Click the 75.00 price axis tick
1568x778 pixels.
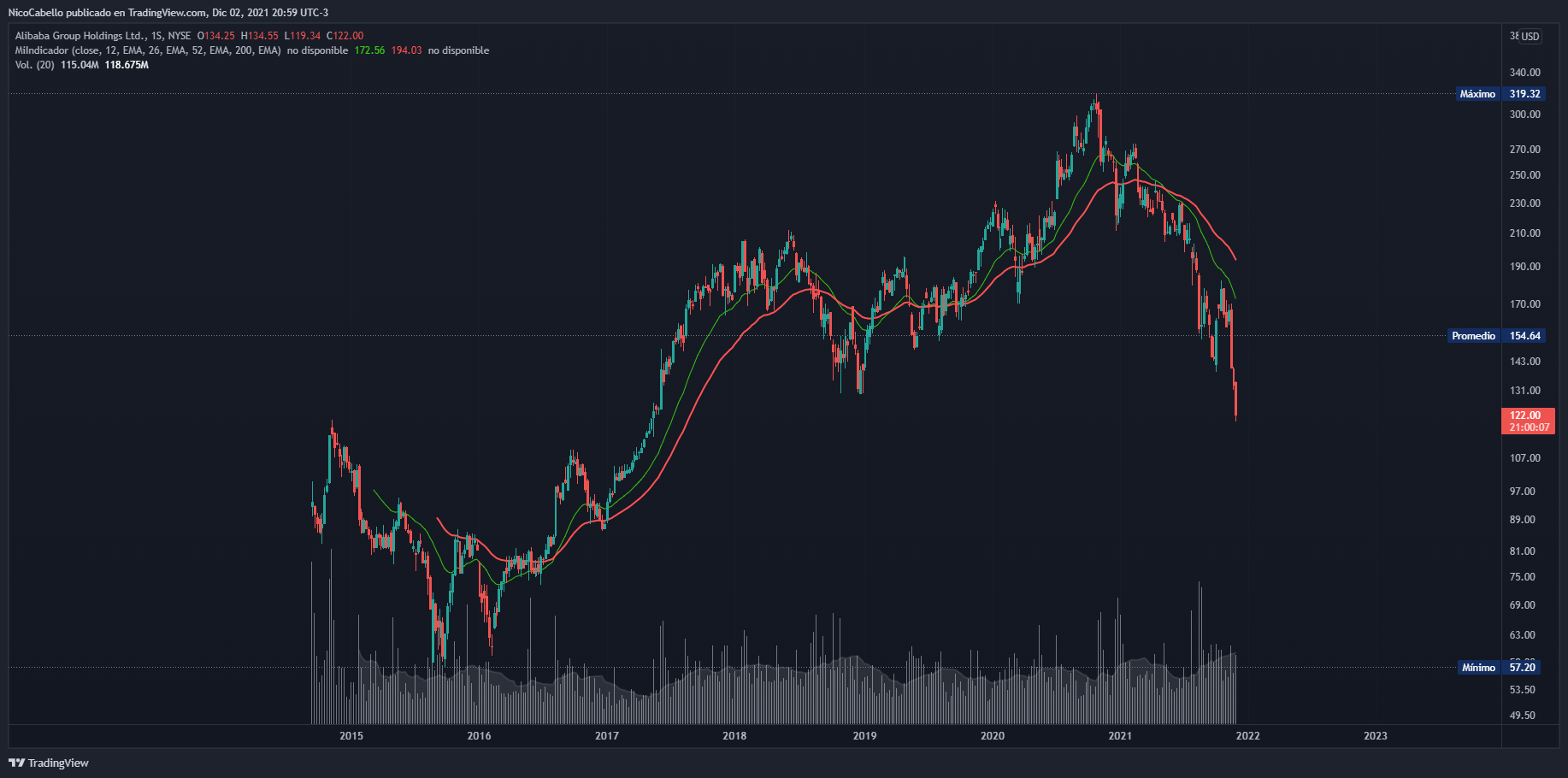click(x=1523, y=577)
